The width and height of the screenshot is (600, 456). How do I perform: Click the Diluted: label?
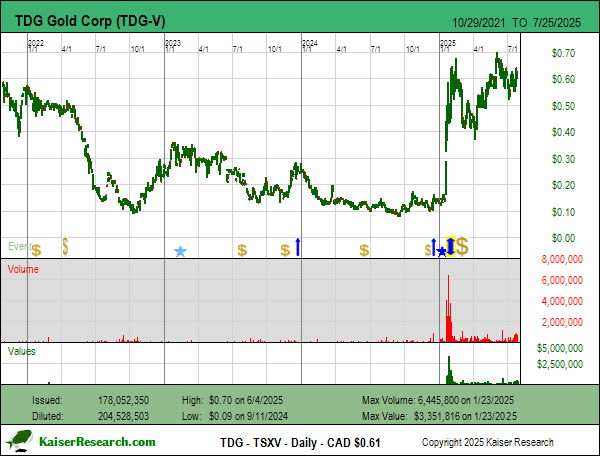(47, 416)
